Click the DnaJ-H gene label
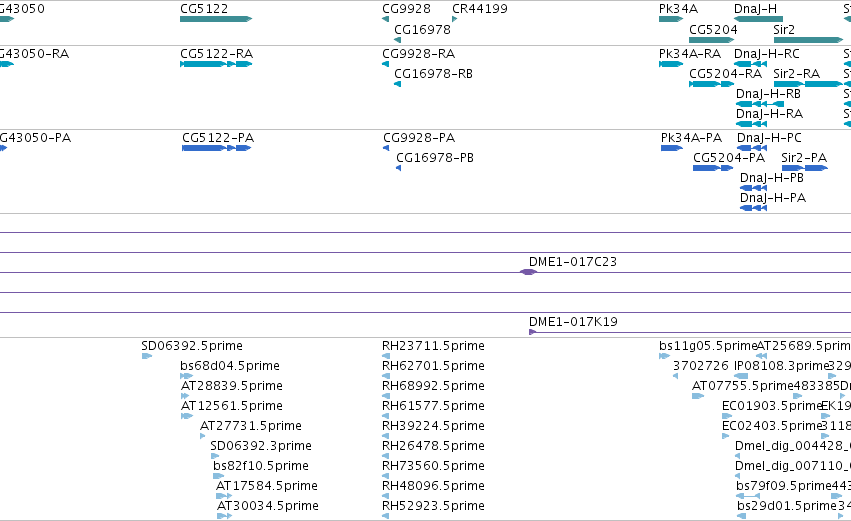 pyautogui.click(x=755, y=9)
